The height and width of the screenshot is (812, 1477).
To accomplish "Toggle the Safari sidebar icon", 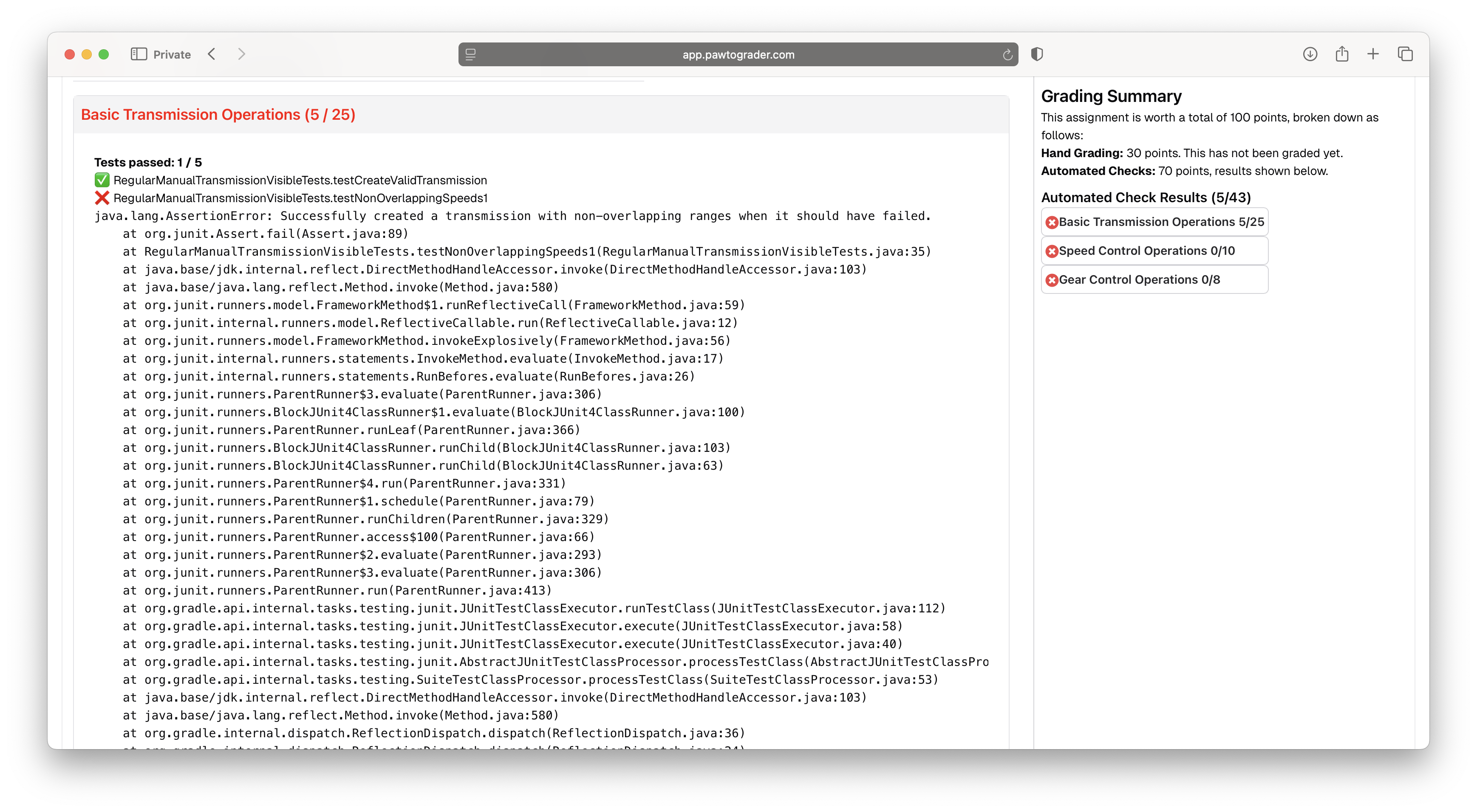I will [139, 54].
